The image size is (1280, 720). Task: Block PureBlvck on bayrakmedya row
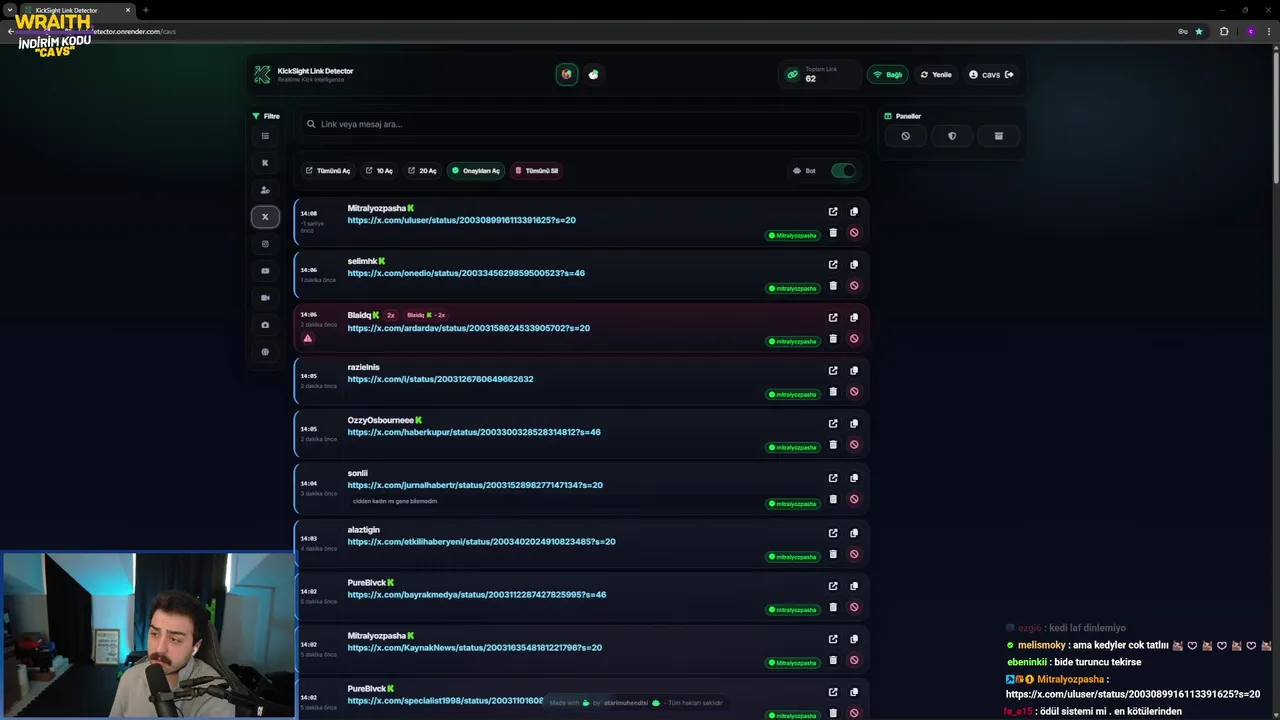pos(854,607)
